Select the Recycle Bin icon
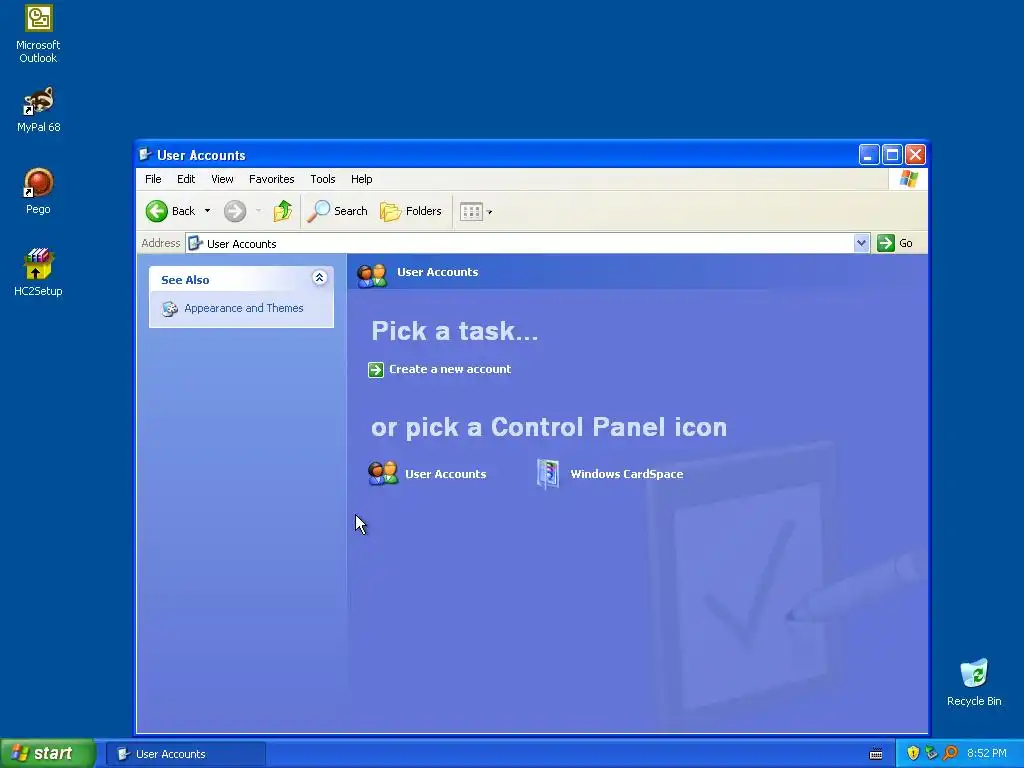This screenshot has width=1024, height=768. 974,682
